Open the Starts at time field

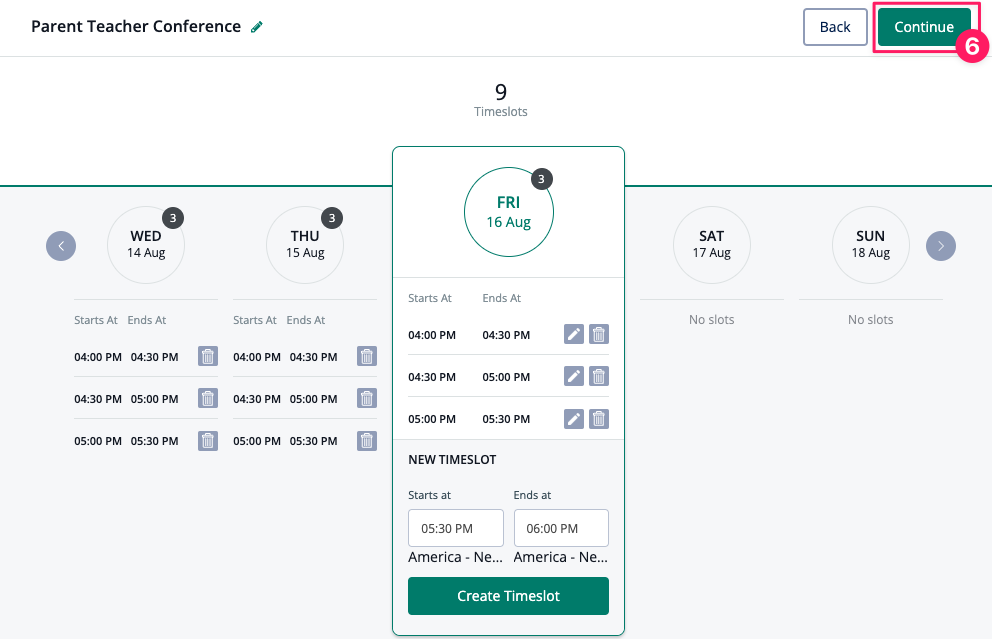[455, 528]
